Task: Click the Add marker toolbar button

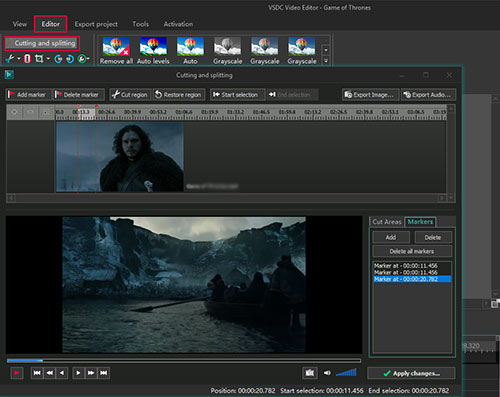Action: [29, 95]
